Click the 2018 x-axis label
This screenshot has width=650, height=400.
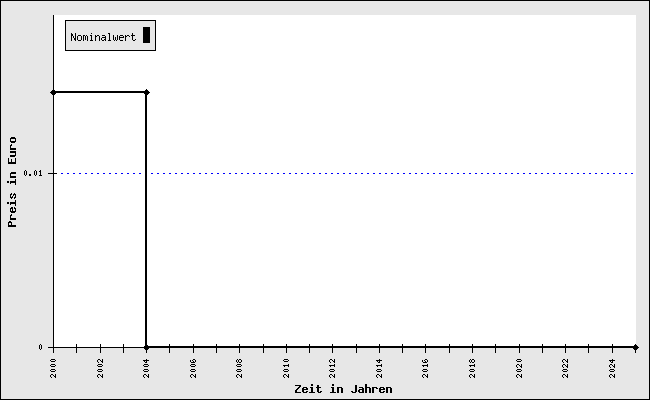[x=472, y=368]
